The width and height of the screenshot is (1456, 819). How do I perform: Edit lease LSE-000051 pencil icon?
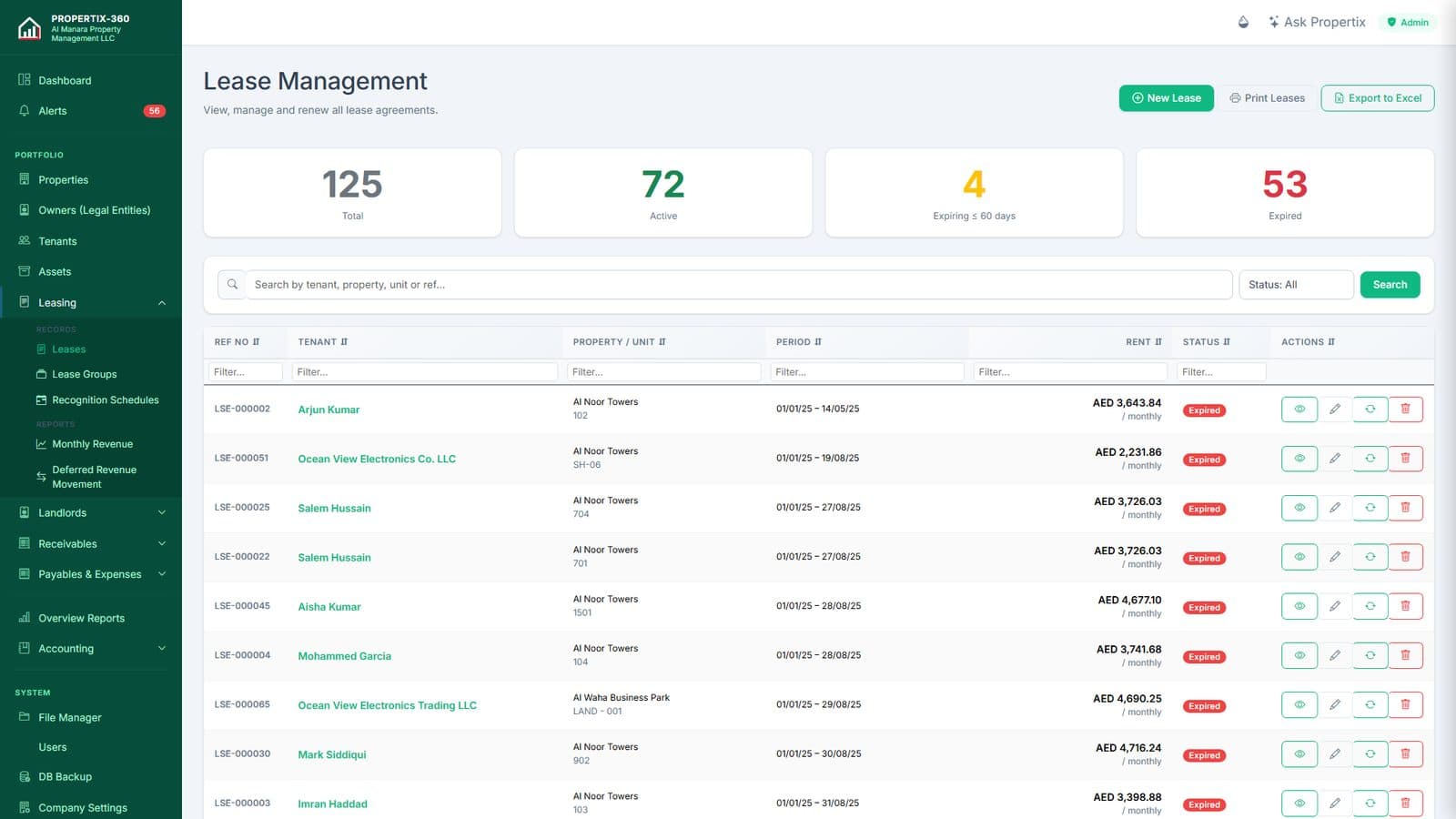1335,459
